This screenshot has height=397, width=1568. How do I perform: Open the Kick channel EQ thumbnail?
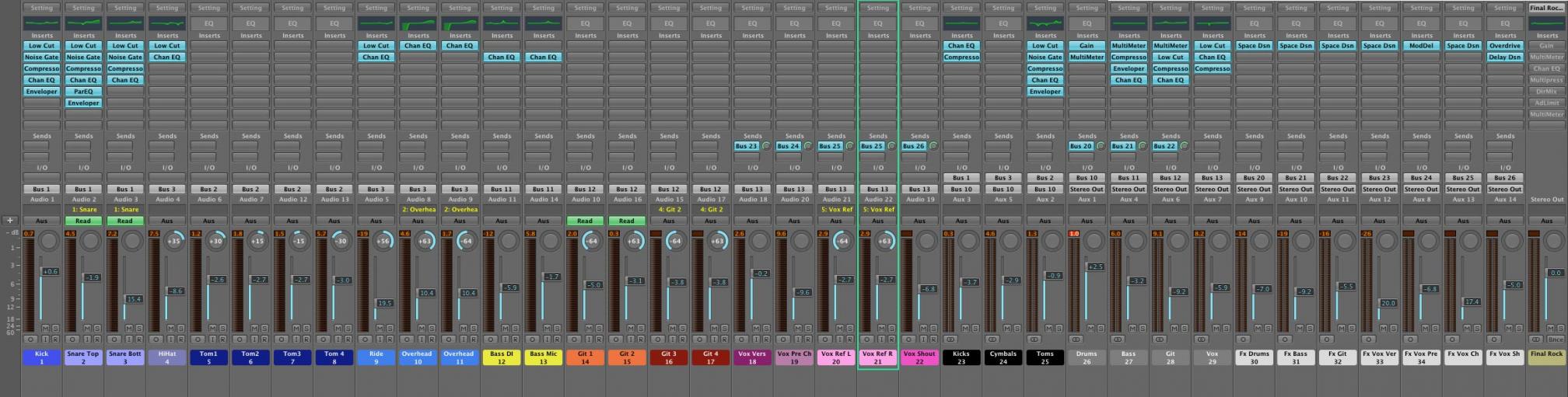[x=42, y=23]
